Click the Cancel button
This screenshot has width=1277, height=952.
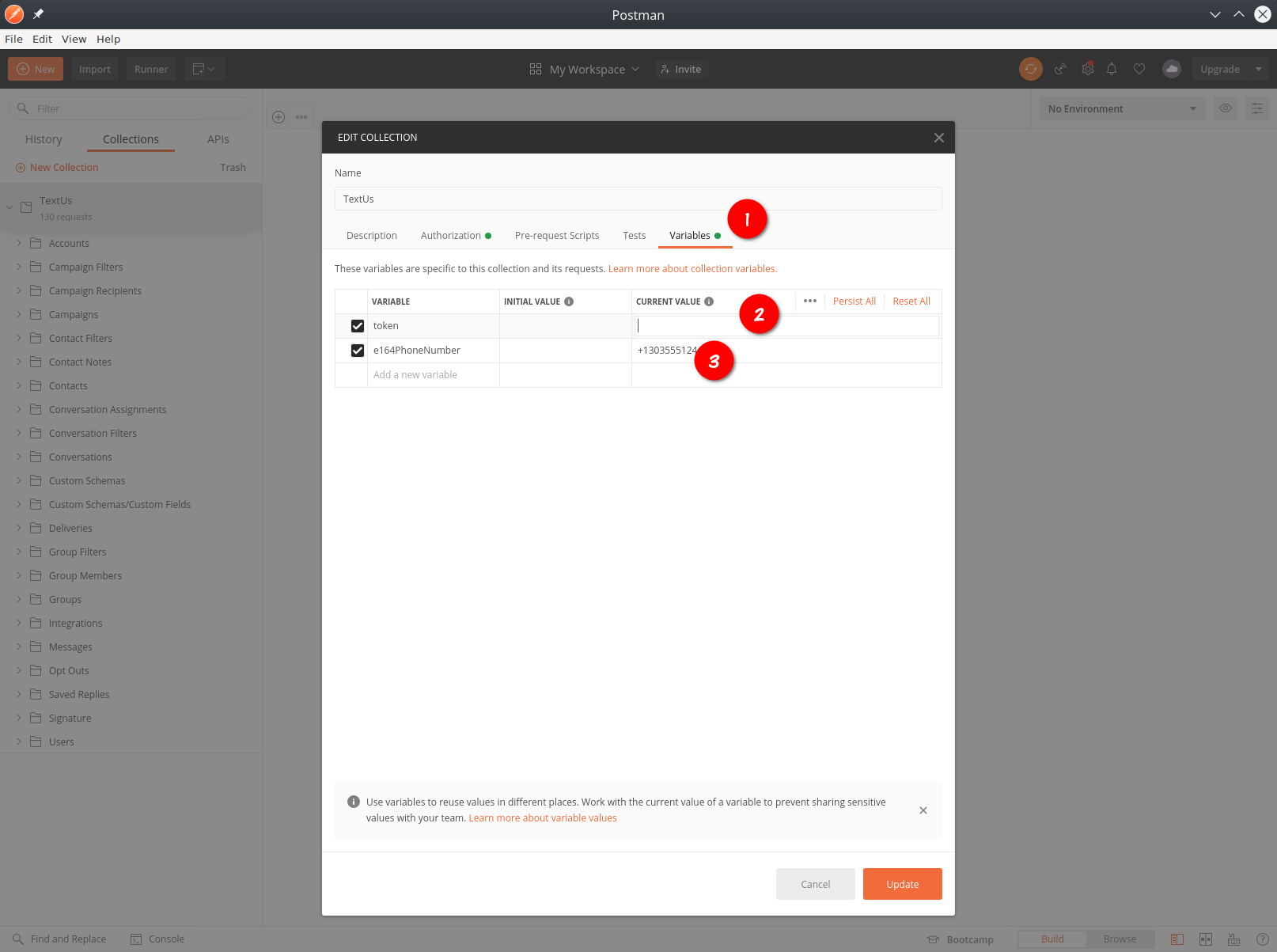point(816,884)
